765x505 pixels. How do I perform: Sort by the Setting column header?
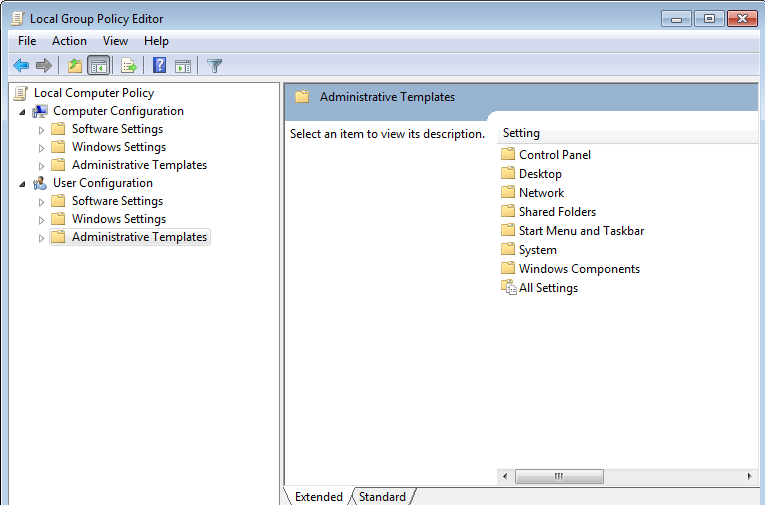click(627, 133)
